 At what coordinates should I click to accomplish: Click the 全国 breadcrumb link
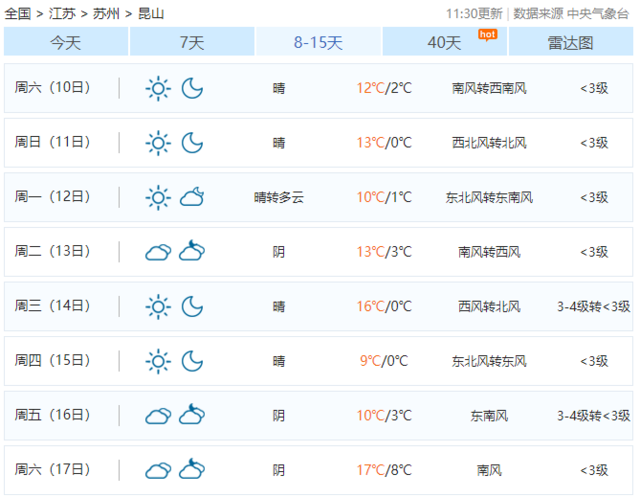coord(18,14)
